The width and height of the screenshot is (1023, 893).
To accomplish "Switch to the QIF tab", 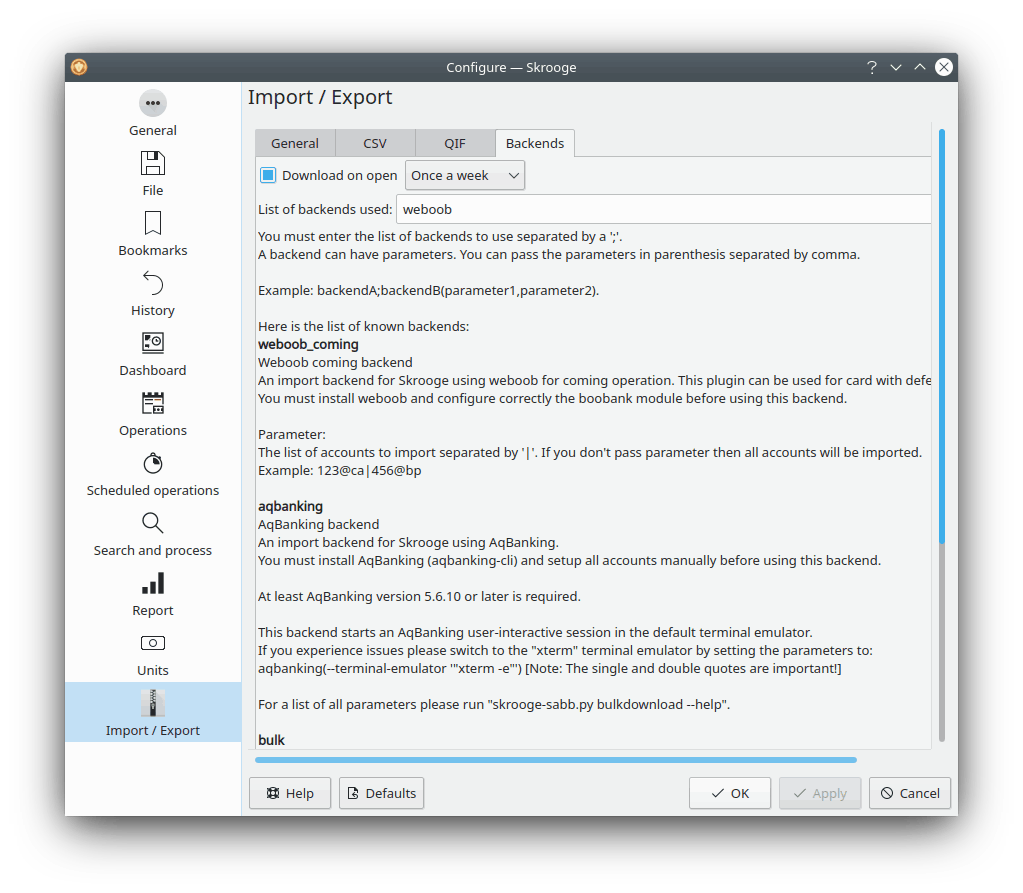I will coord(455,144).
